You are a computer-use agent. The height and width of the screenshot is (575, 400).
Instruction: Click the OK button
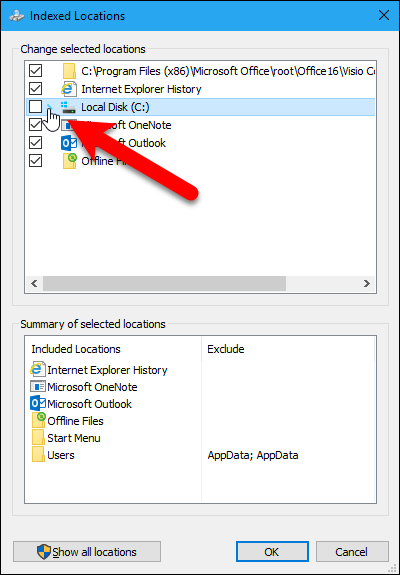click(272, 552)
